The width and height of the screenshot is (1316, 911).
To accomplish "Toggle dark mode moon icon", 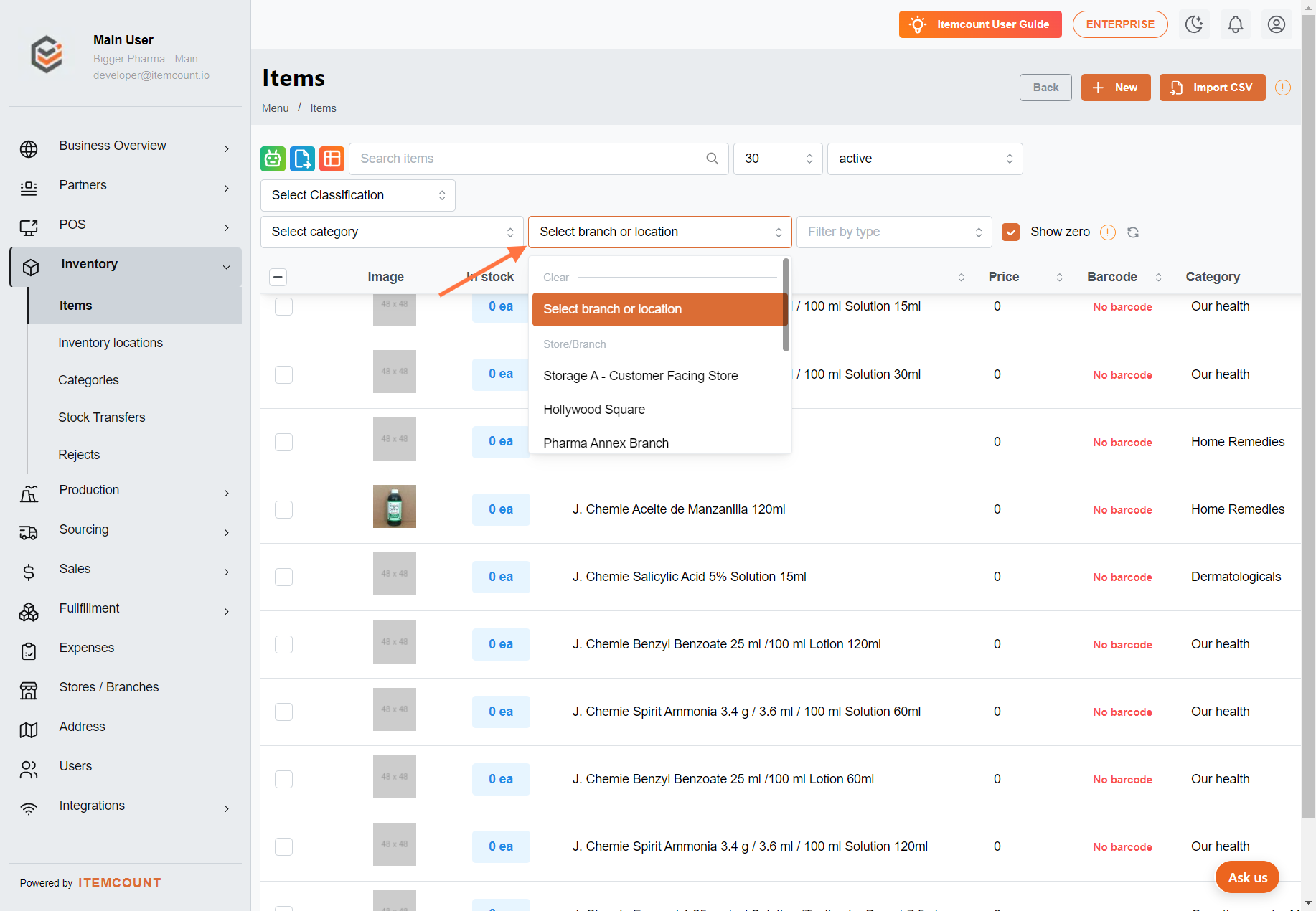I will 1194,24.
